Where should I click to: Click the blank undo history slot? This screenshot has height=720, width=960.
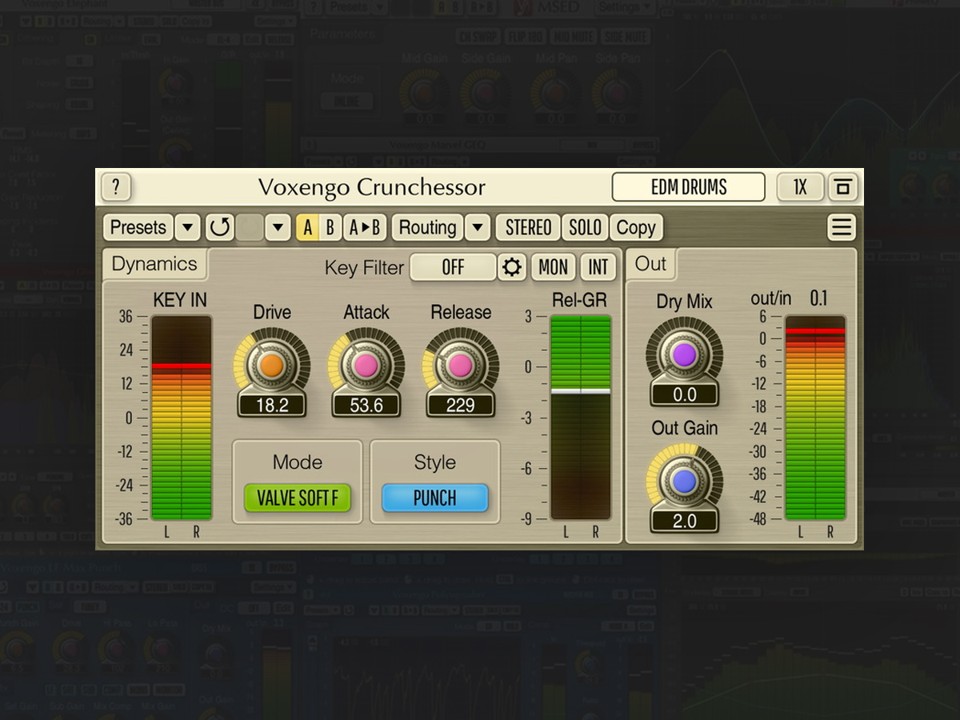(x=249, y=228)
